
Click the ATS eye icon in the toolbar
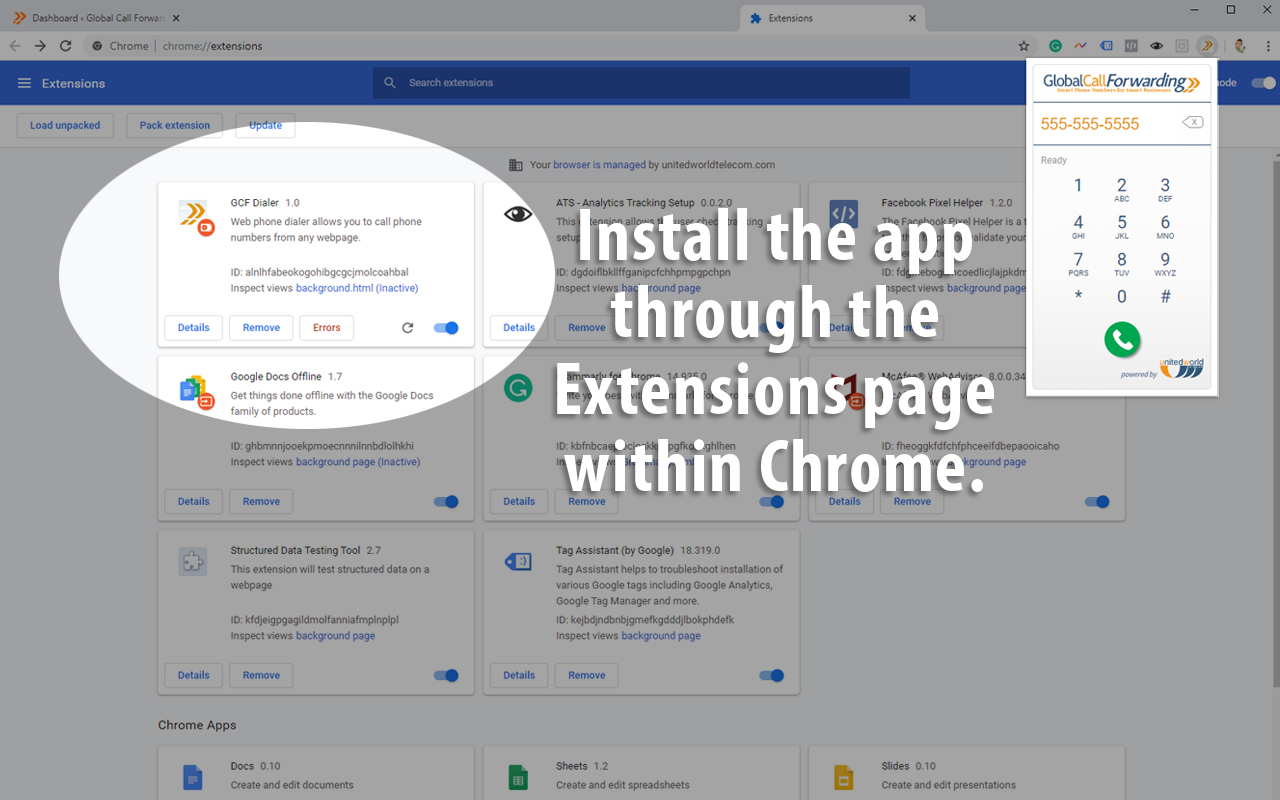(1156, 46)
